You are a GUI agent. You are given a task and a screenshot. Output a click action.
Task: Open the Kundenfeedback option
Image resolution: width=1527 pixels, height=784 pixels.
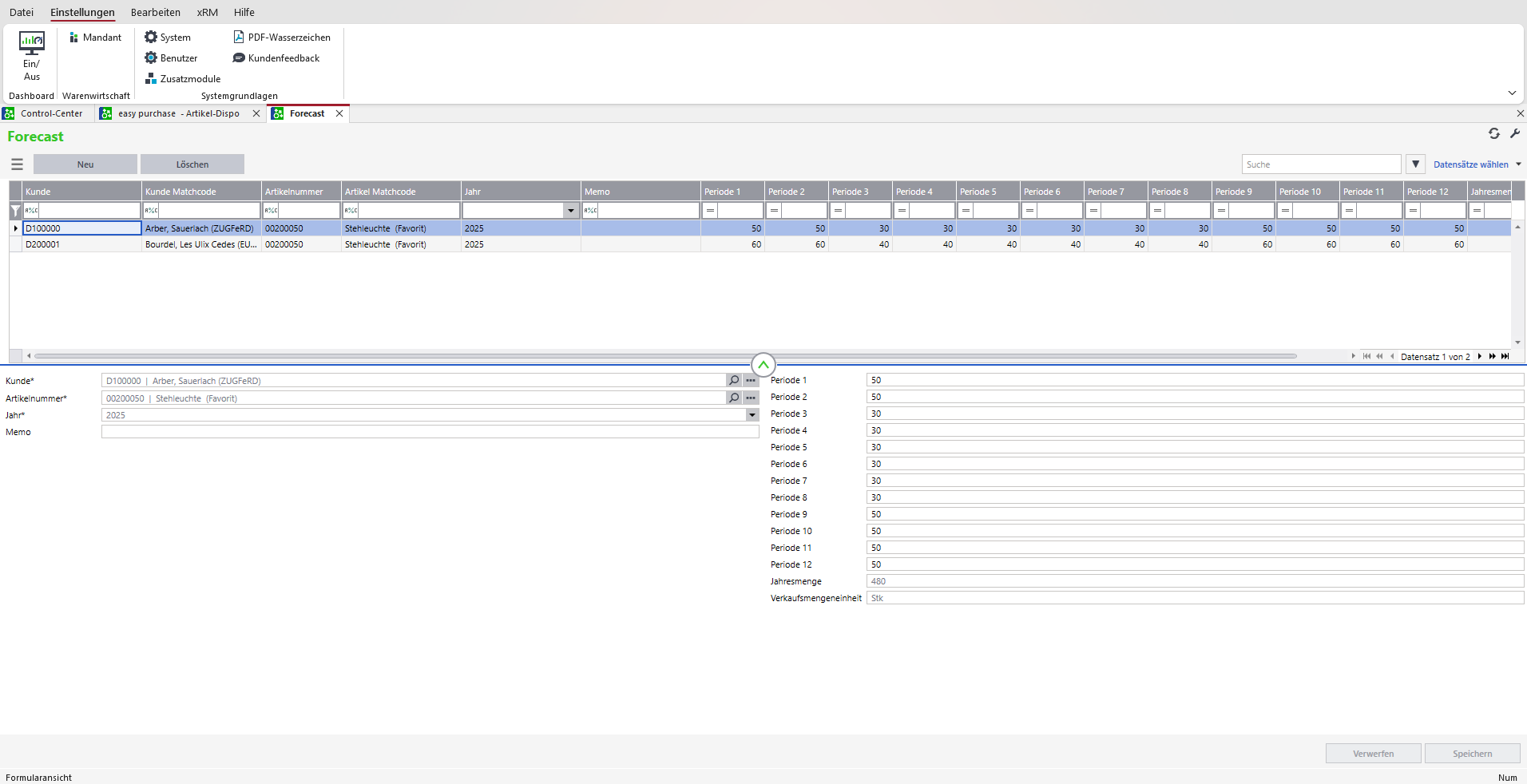pos(276,58)
